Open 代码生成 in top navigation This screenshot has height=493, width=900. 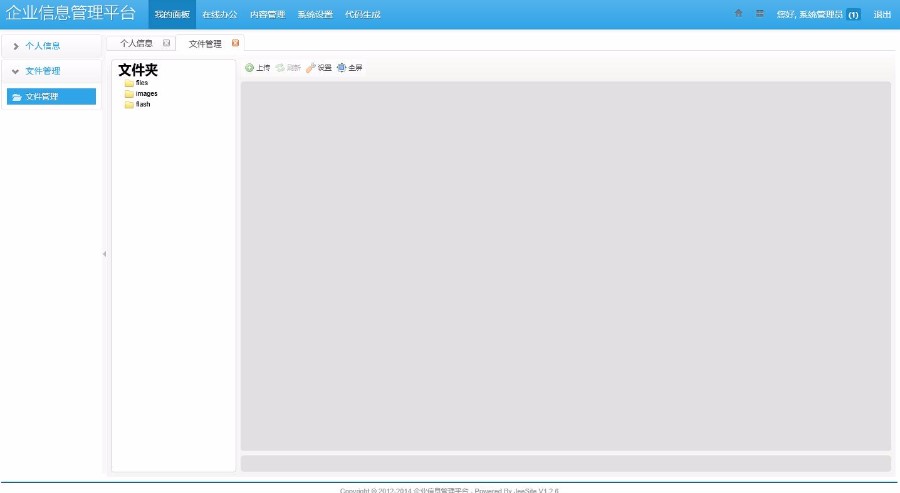(x=363, y=14)
